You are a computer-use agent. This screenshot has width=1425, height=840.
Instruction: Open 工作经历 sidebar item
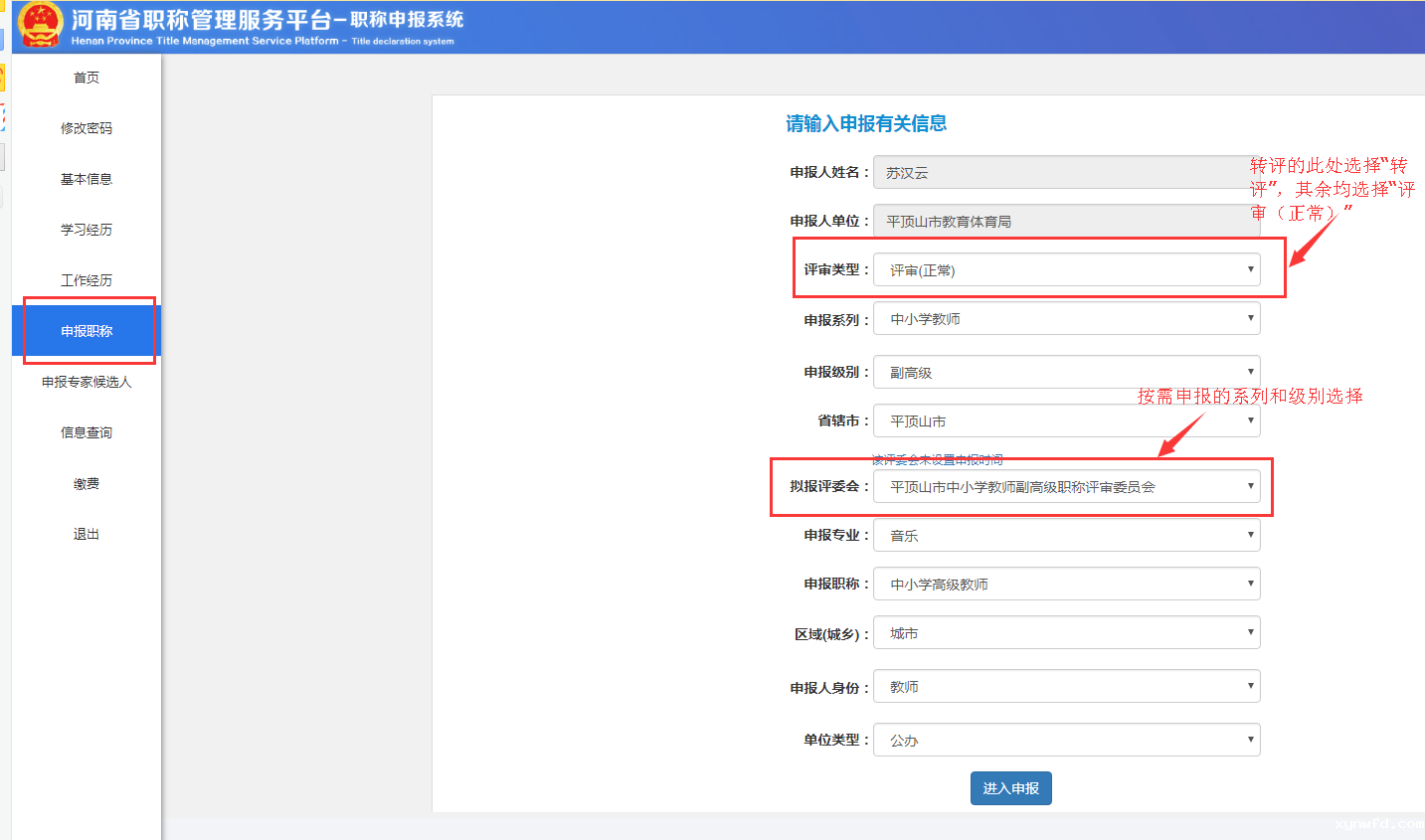pyautogui.click(x=87, y=280)
